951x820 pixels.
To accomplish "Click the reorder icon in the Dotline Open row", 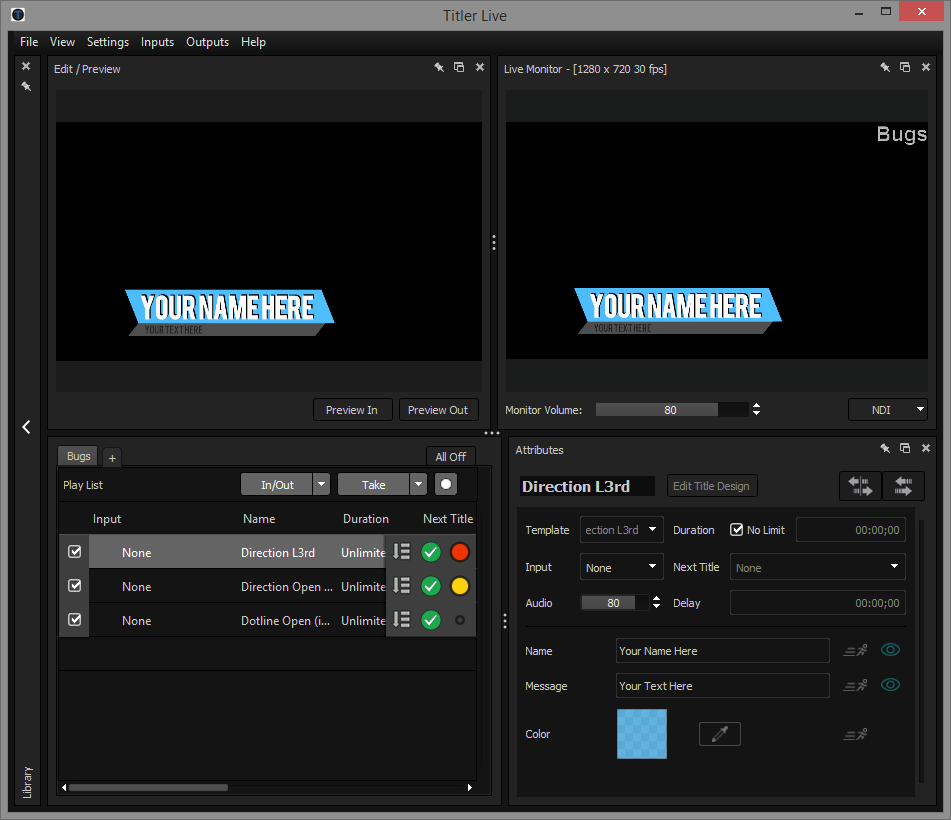I will [x=402, y=620].
